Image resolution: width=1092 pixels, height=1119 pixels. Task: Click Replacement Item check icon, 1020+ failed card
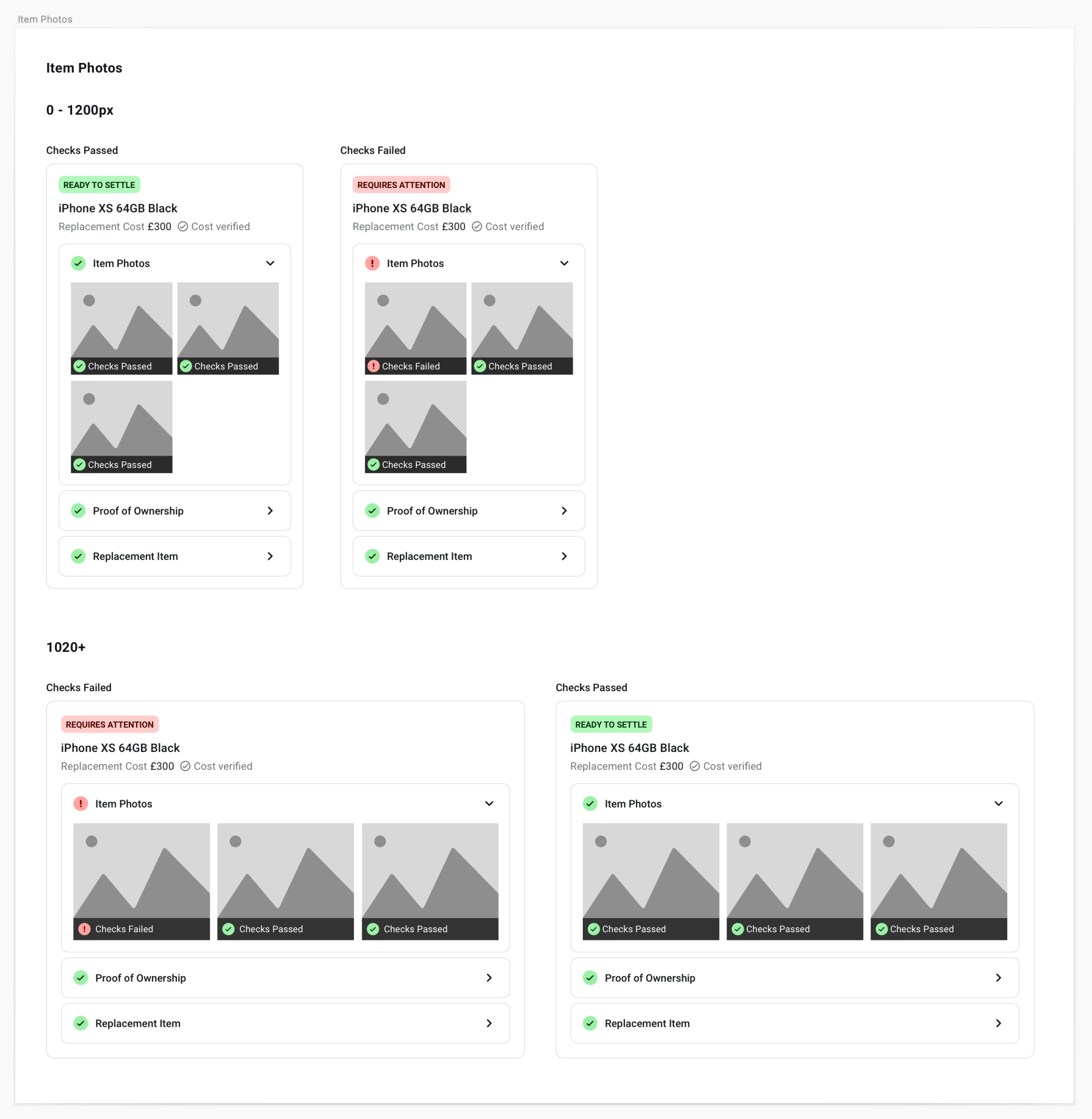81,1023
